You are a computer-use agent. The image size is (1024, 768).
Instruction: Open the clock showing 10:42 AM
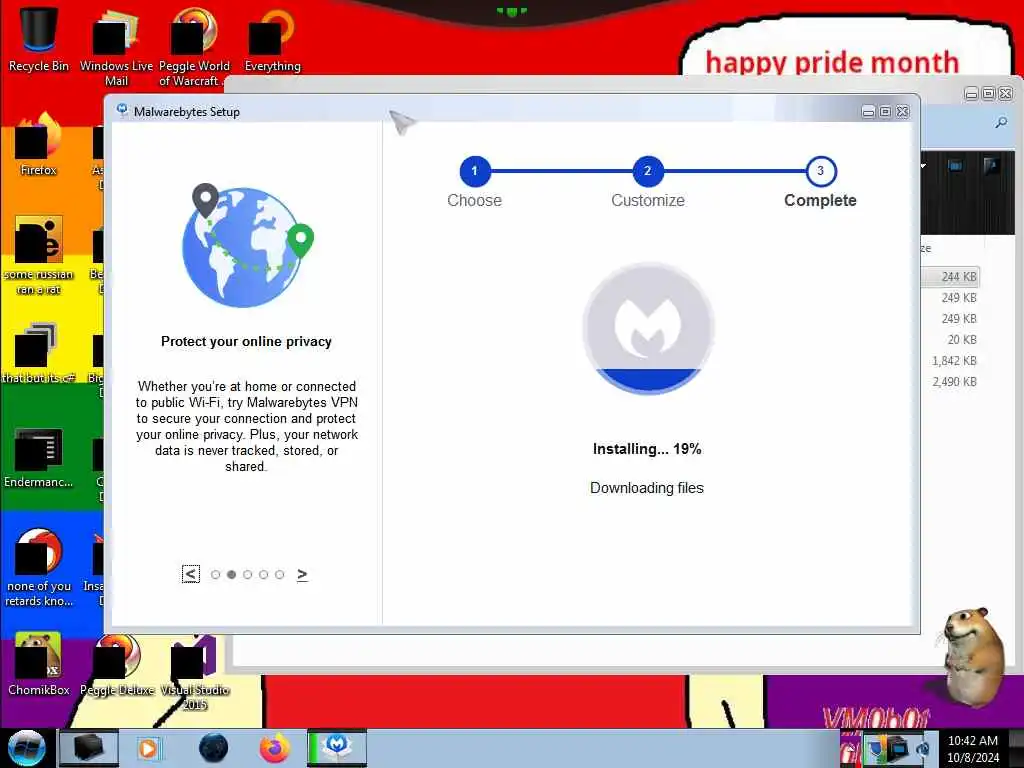973,748
